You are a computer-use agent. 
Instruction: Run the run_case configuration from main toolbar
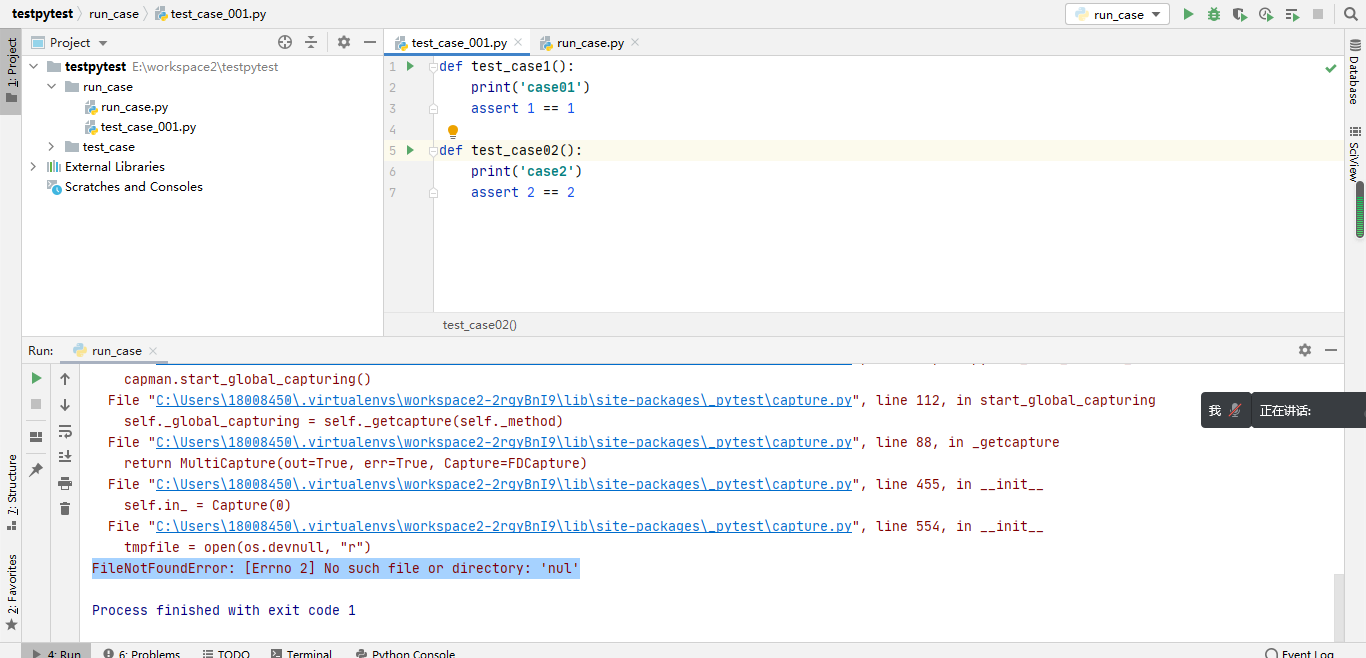pyautogui.click(x=1188, y=14)
